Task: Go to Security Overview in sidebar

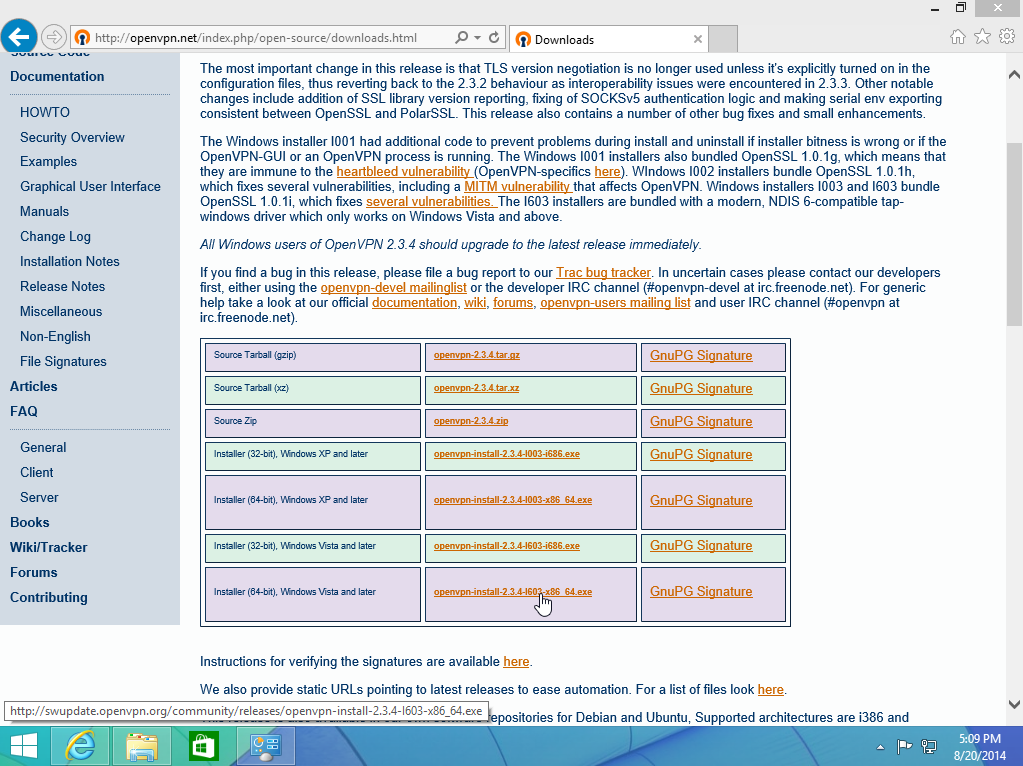Action: pyautogui.click(x=72, y=138)
